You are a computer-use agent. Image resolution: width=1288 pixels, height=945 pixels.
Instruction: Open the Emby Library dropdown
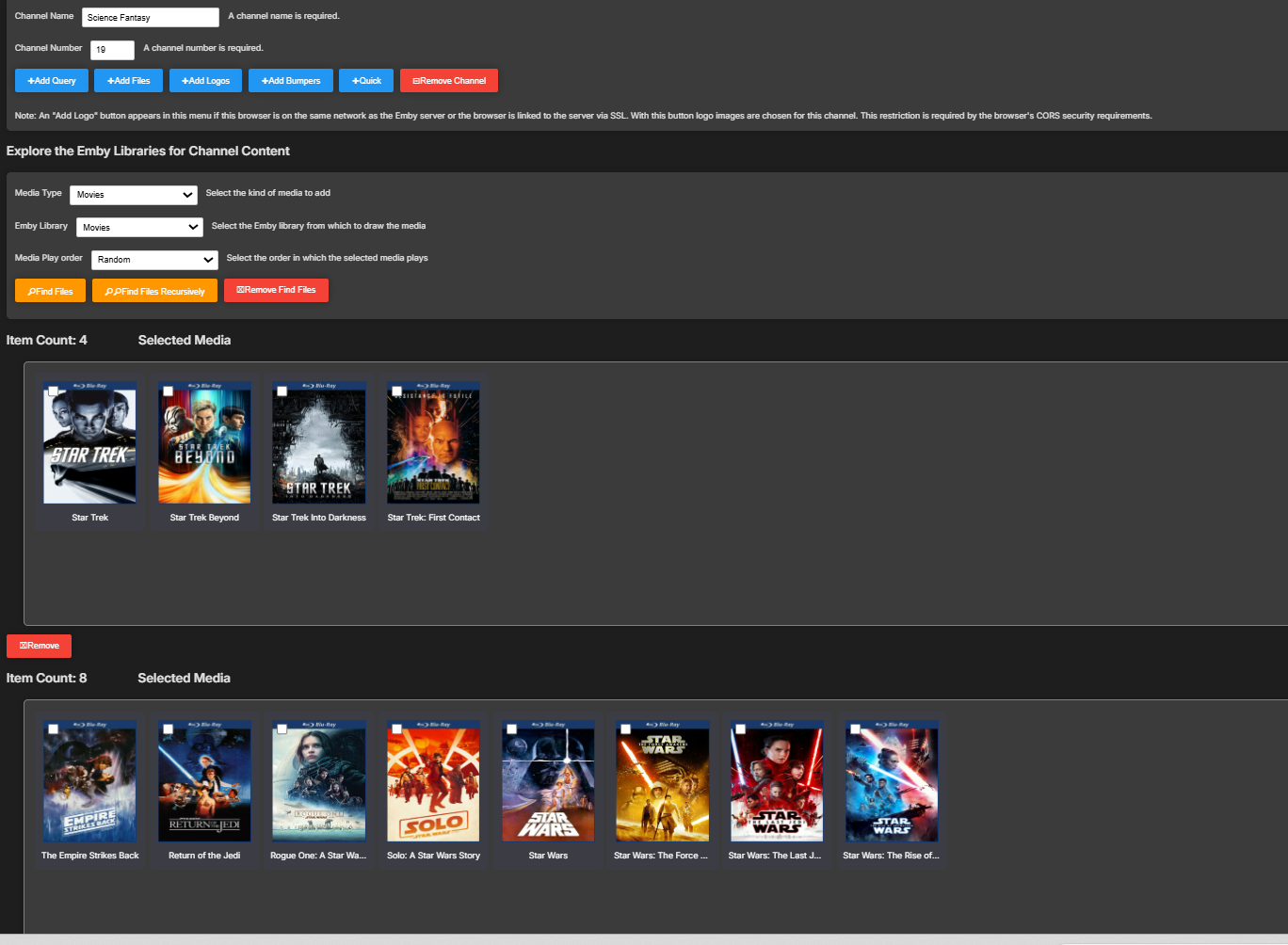coord(139,228)
